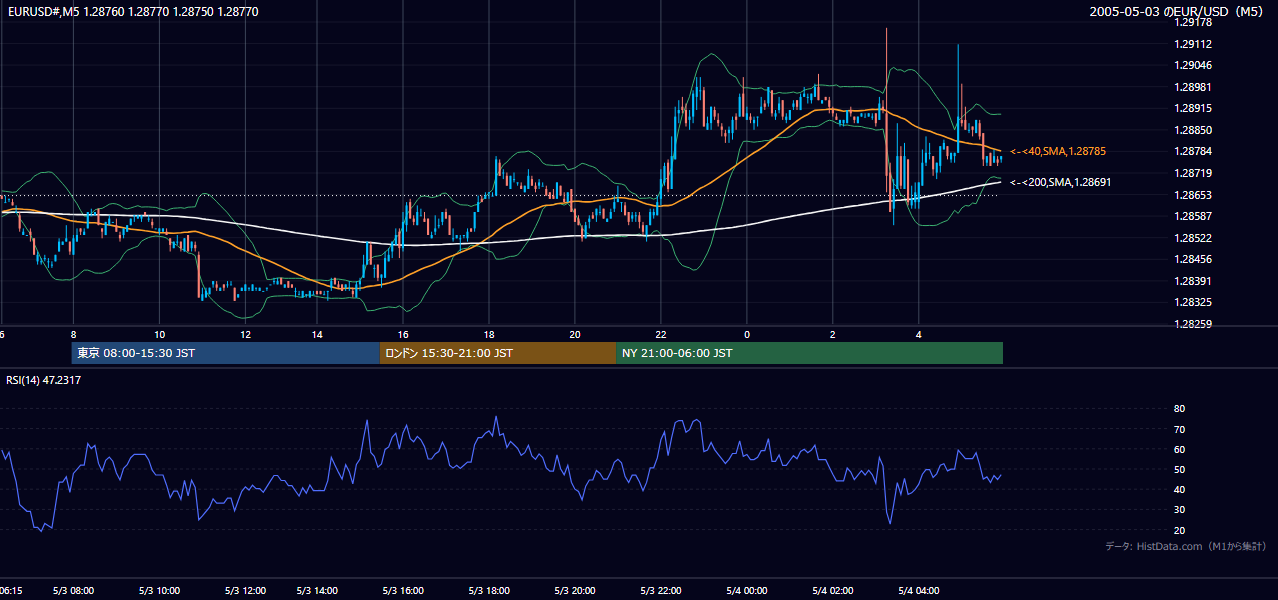This screenshot has height=600, width=1278.
Task: Click price level 1.28653 on the axis
Action: click(x=1192, y=195)
